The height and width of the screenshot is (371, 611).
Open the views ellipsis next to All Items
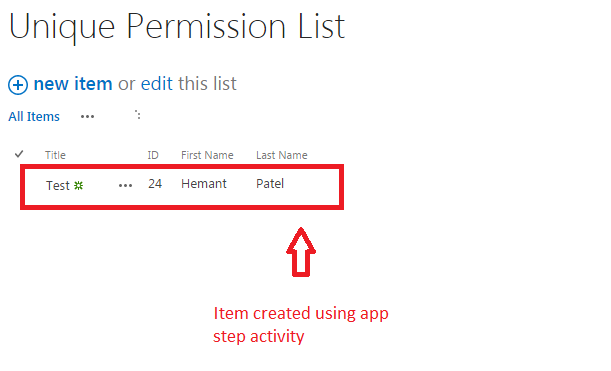pyautogui.click(x=87, y=117)
